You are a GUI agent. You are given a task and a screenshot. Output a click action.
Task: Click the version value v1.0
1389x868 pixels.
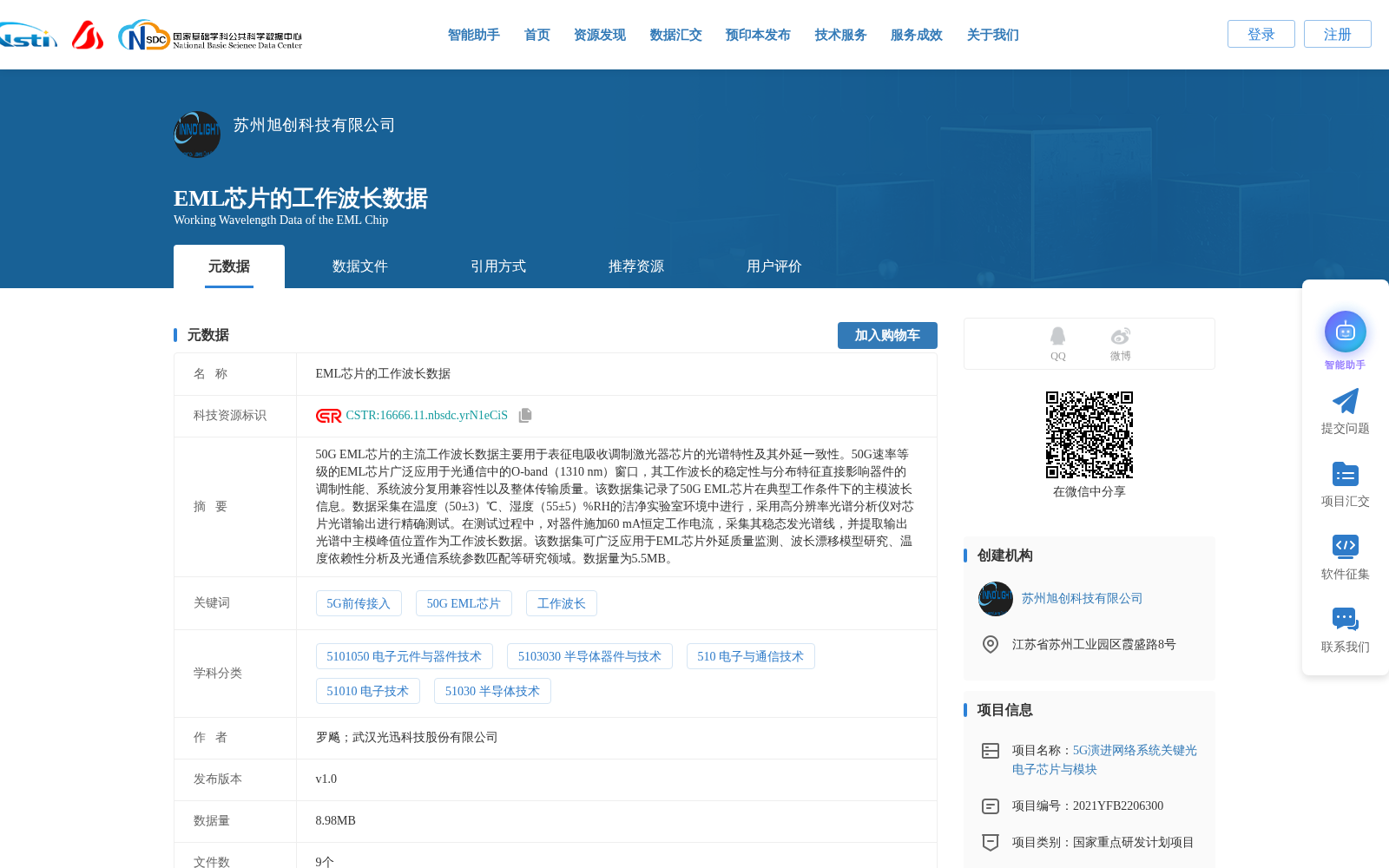pos(326,779)
